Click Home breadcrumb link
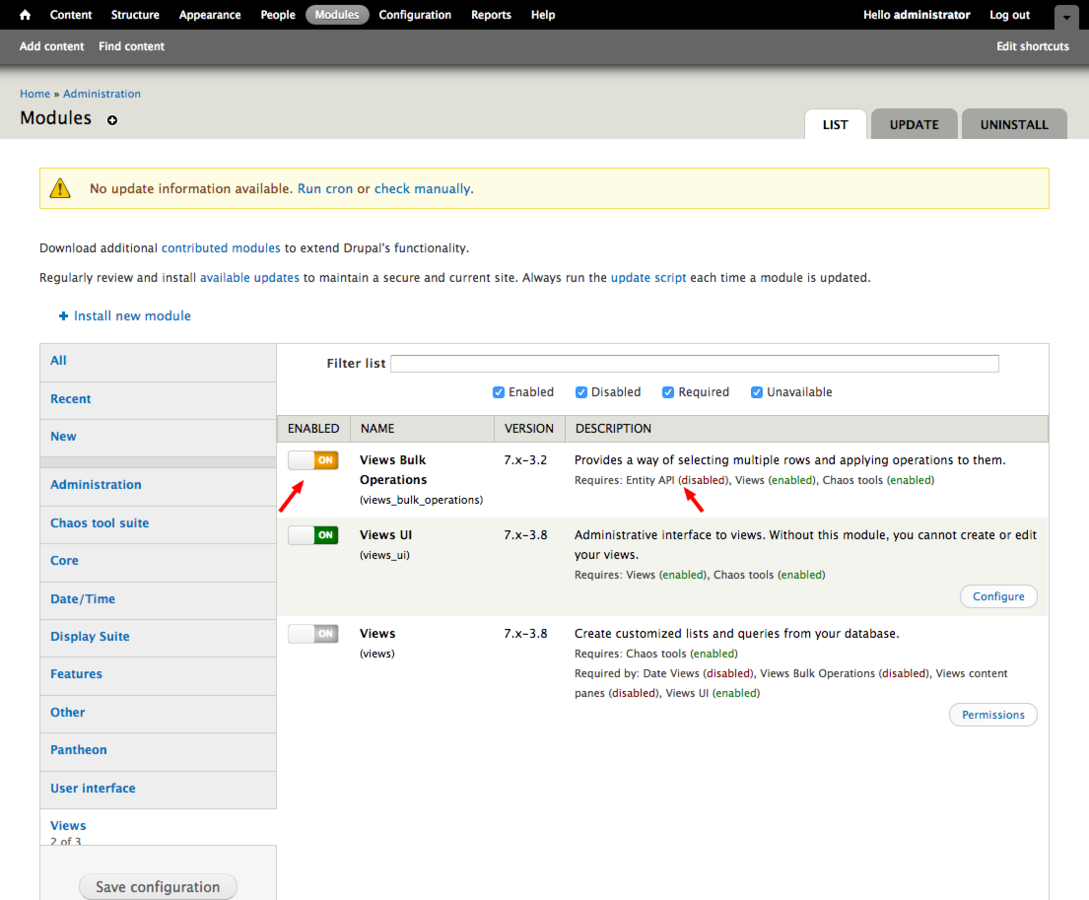 click(35, 94)
